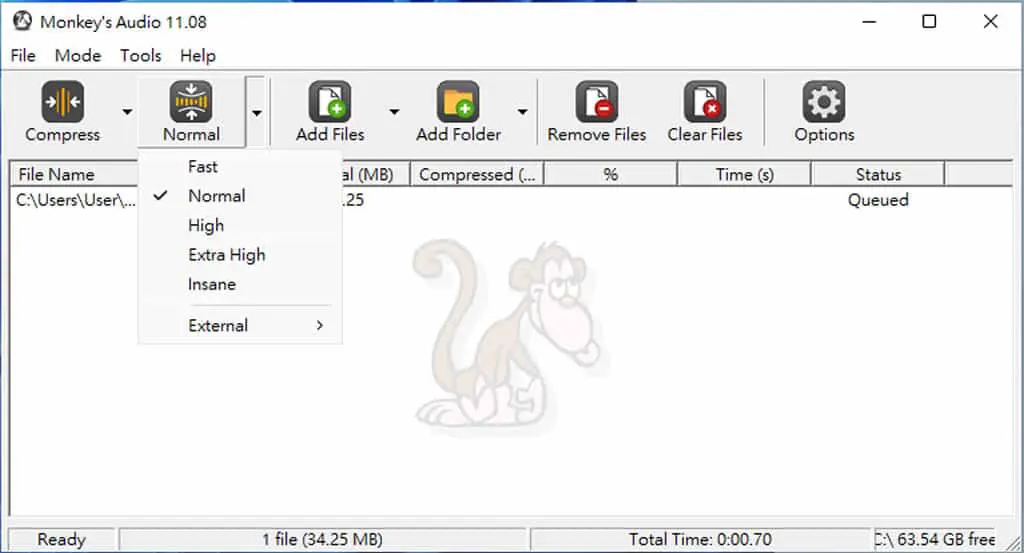Expand the External submenu

tap(240, 325)
